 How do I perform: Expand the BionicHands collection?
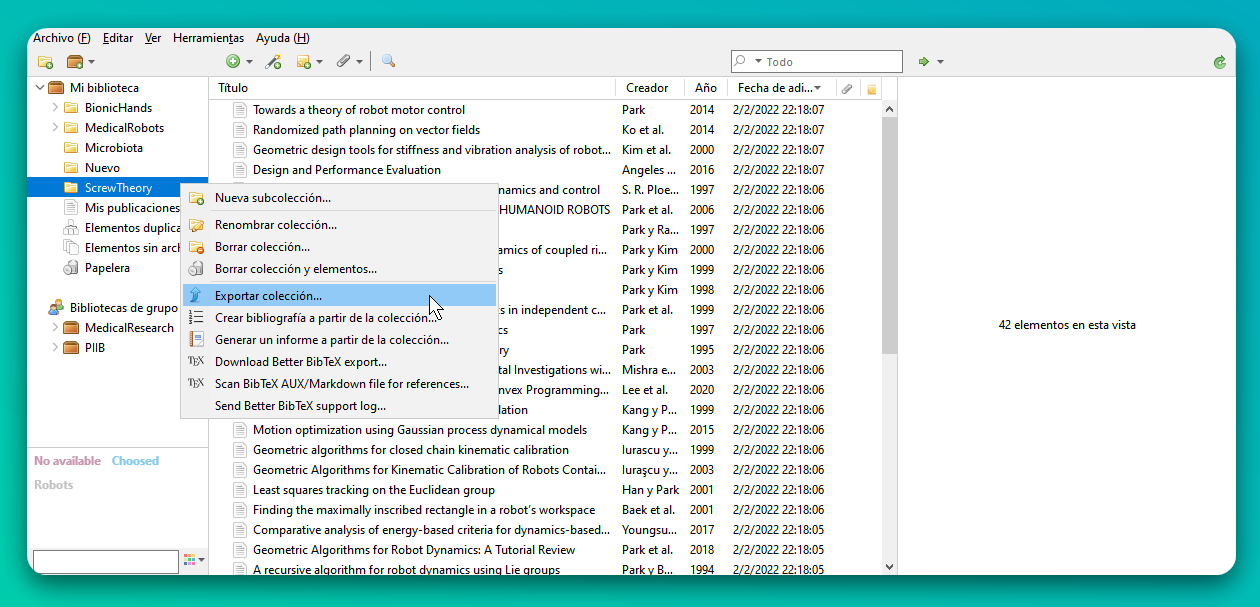pos(55,108)
